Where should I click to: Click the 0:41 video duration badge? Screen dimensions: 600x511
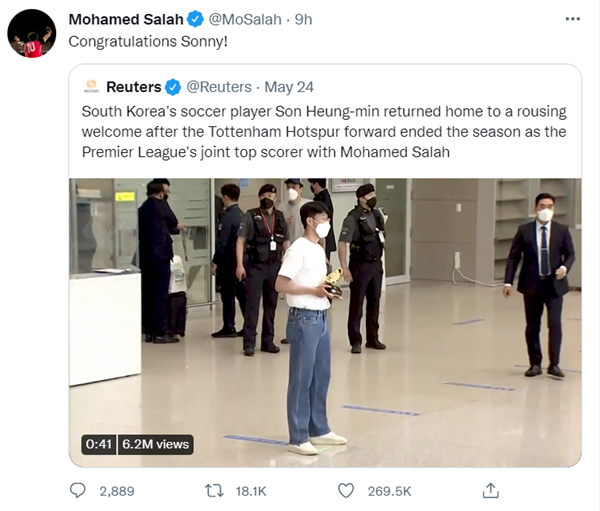pos(98,444)
